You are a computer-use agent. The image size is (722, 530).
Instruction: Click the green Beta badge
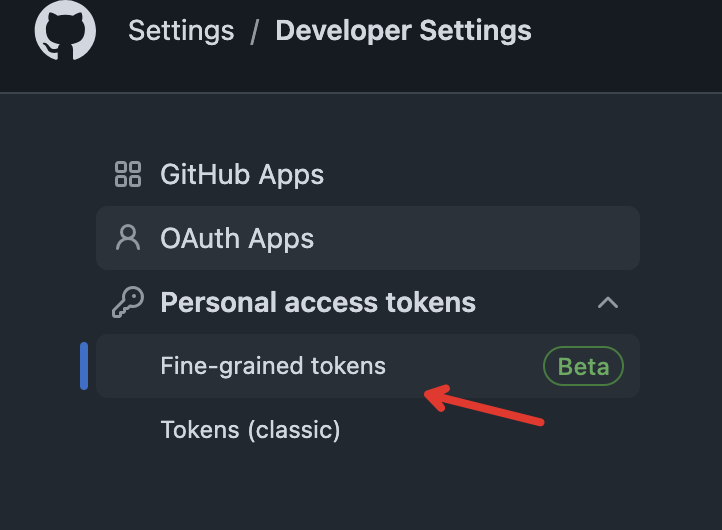tap(583, 366)
